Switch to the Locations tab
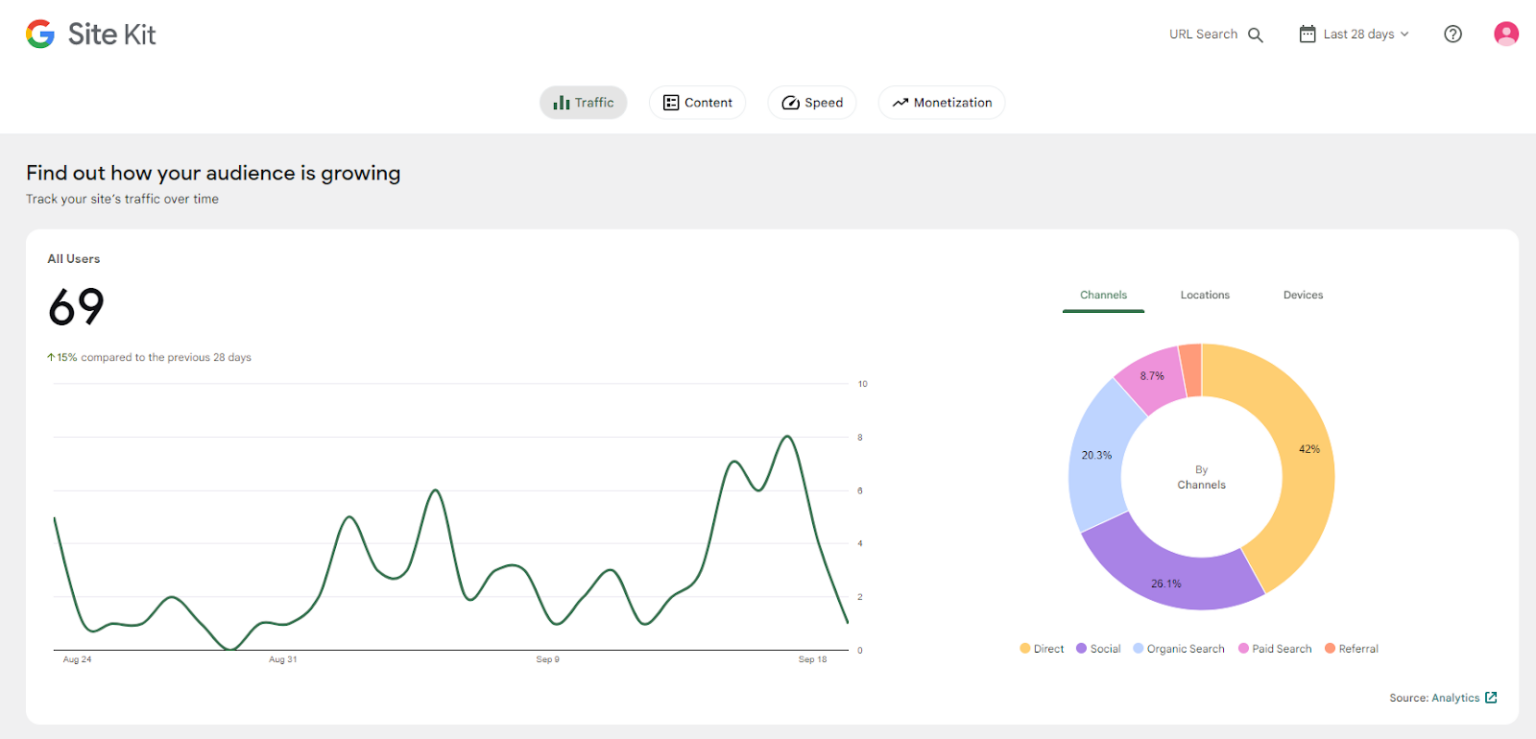 click(x=1204, y=295)
